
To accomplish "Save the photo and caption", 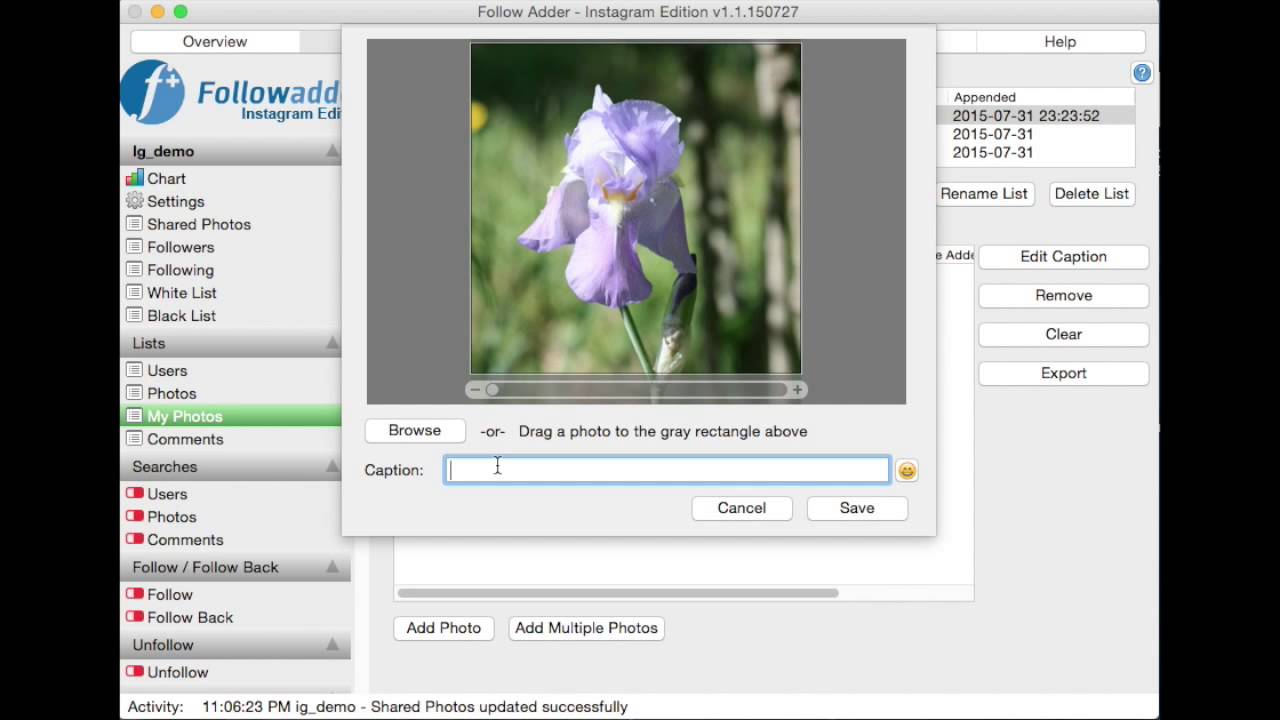I will point(857,508).
